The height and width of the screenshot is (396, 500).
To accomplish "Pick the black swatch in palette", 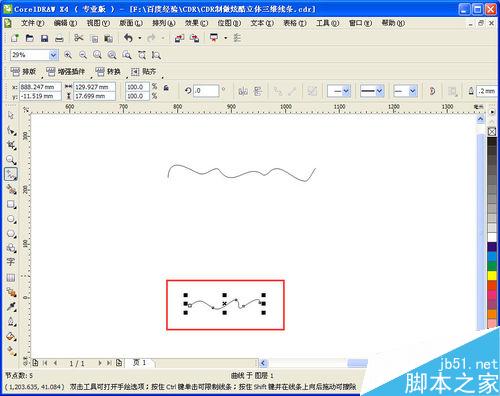I will pos(492,142).
